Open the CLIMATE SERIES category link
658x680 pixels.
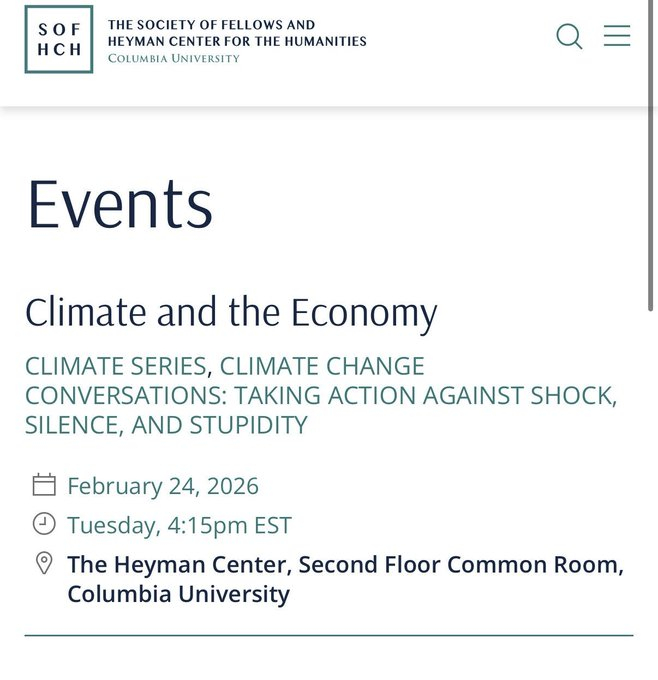[x=116, y=366]
